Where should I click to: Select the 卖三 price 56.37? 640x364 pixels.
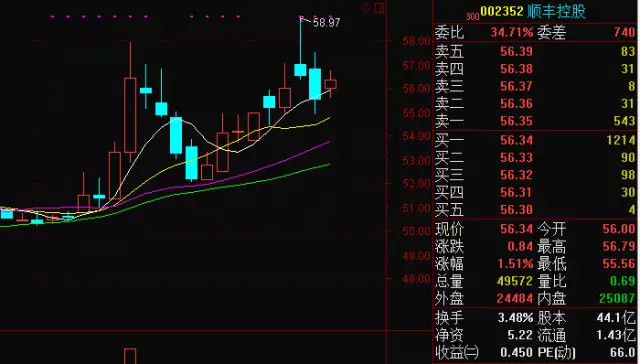click(516, 87)
